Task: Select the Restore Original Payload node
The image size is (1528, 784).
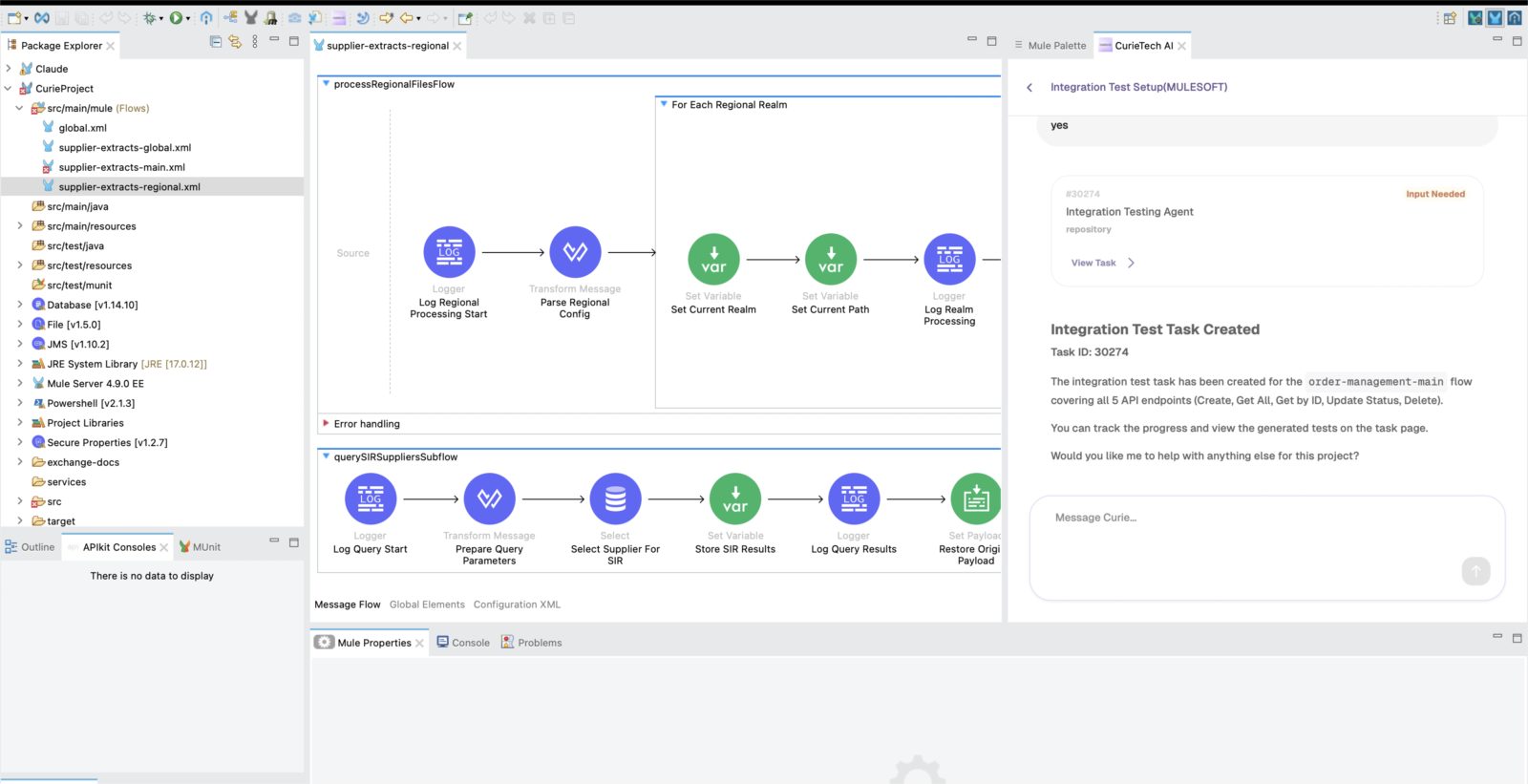Action: [x=975, y=498]
